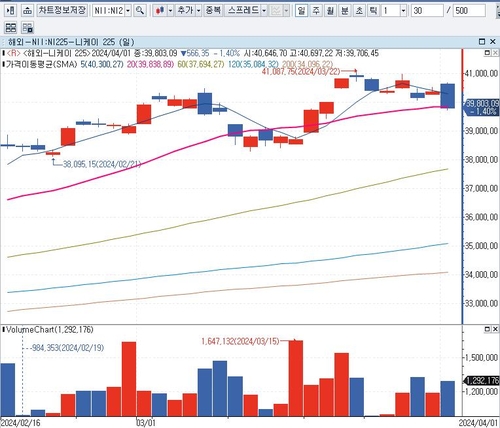Click the 가격이동평균(SMA) legend label

tap(42, 64)
